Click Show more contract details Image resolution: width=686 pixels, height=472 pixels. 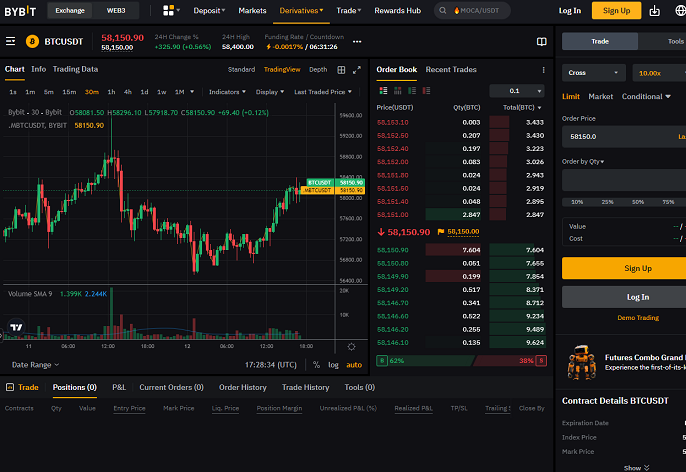coord(637,468)
